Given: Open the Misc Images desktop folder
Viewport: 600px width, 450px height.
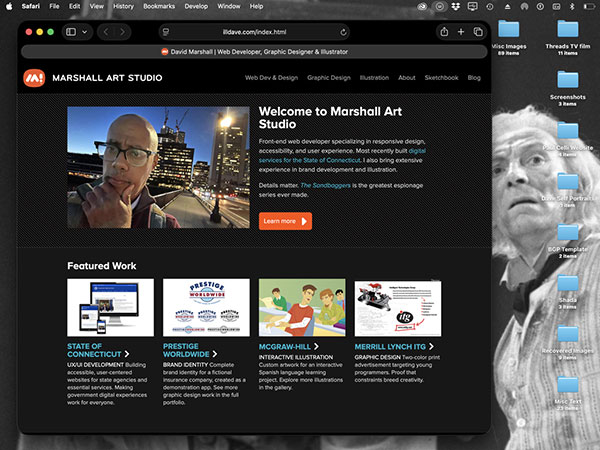Looking at the screenshot, I should coord(510,30).
